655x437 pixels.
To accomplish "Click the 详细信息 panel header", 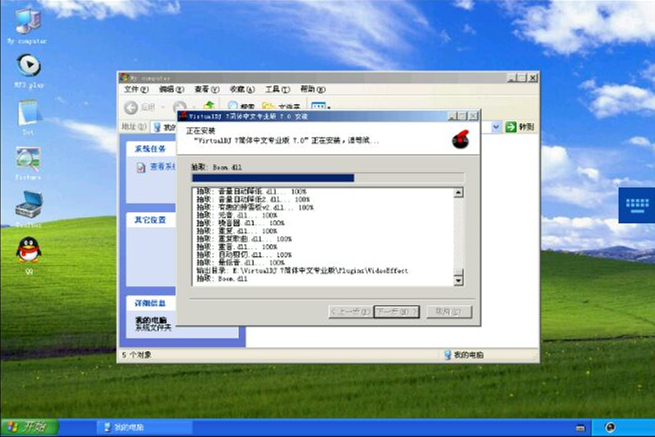I will coord(150,303).
